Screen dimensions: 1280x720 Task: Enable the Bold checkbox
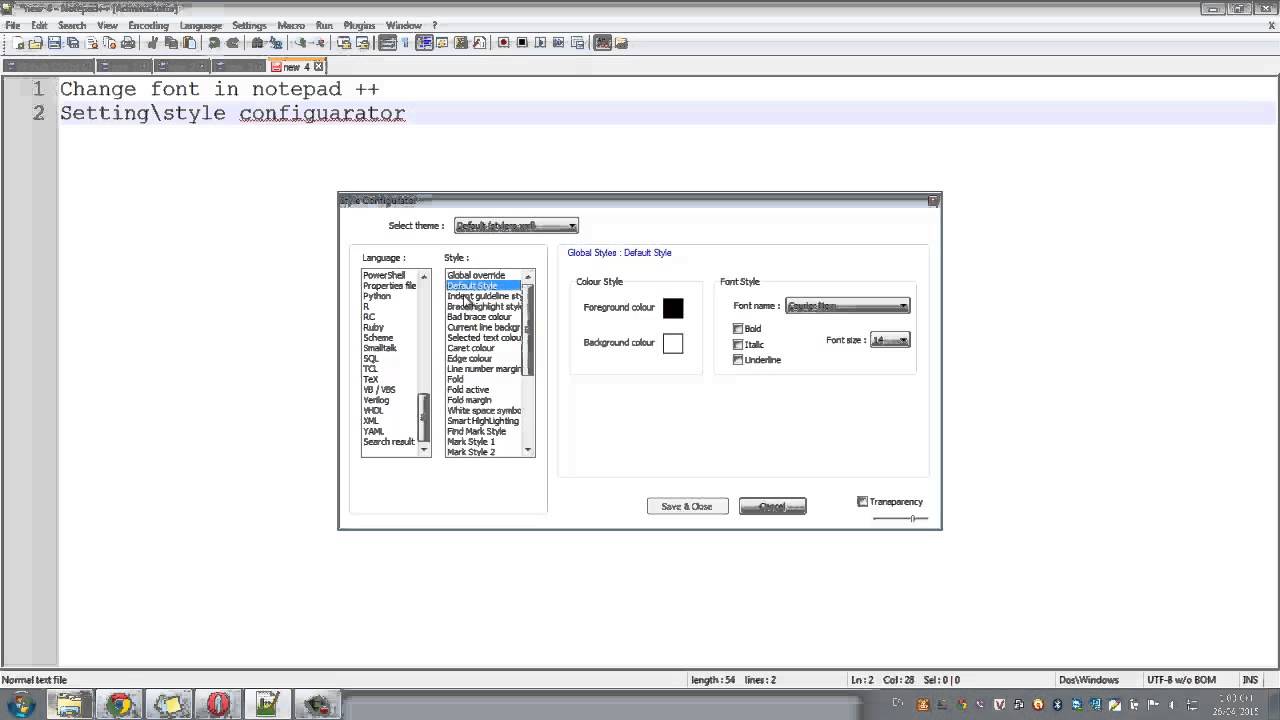click(x=738, y=328)
